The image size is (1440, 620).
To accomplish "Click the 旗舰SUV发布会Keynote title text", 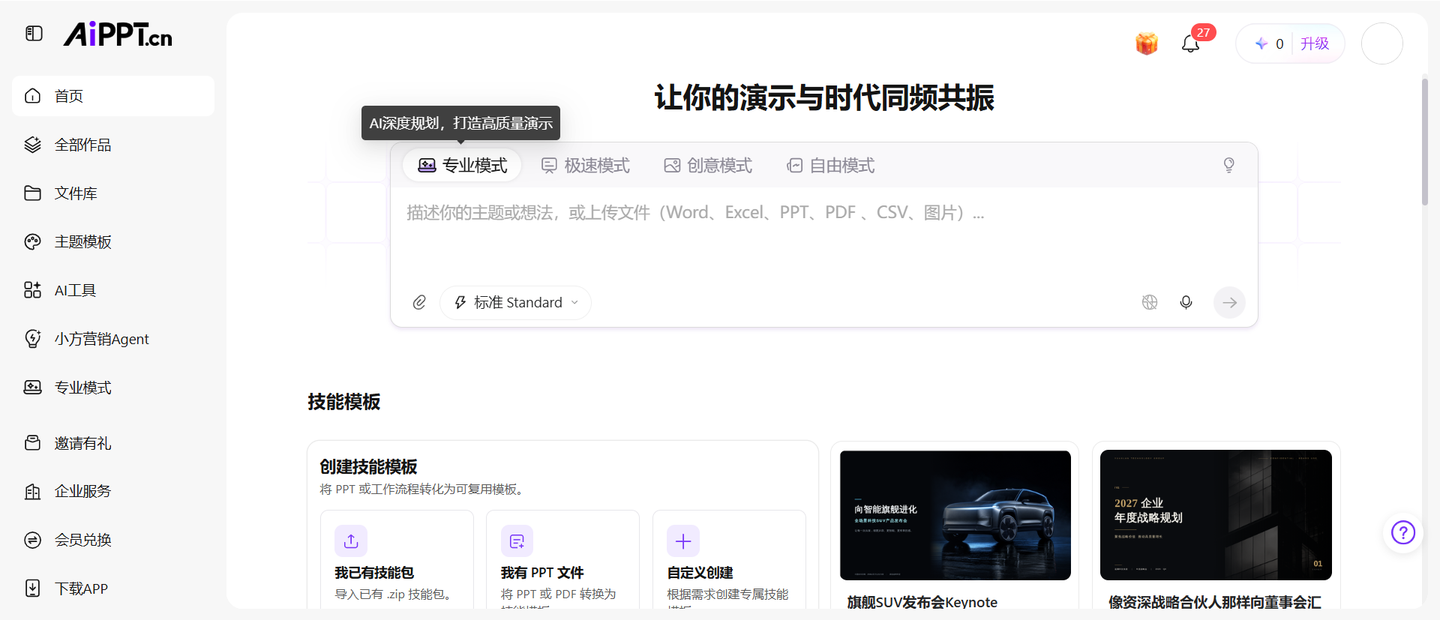I will coord(922,602).
